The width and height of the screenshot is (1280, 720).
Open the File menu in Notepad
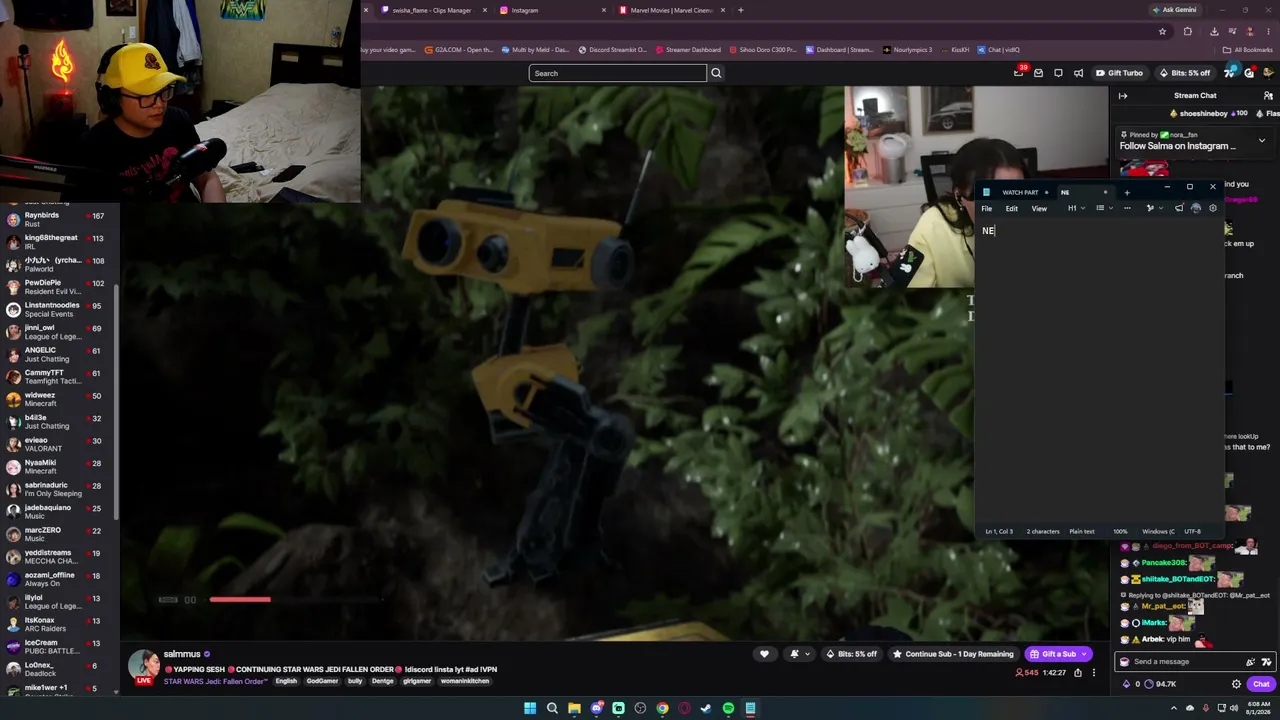[986, 208]
